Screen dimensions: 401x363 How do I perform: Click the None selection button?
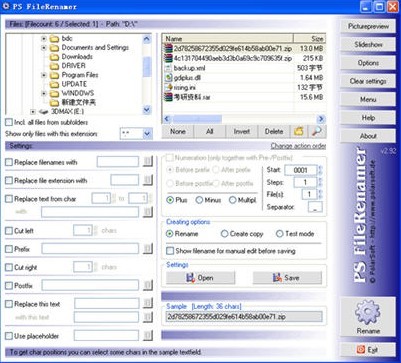point(178,131)
